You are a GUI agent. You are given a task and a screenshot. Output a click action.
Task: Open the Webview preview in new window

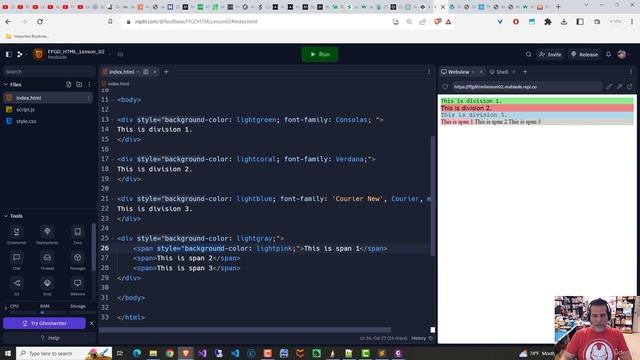[629, 87]
